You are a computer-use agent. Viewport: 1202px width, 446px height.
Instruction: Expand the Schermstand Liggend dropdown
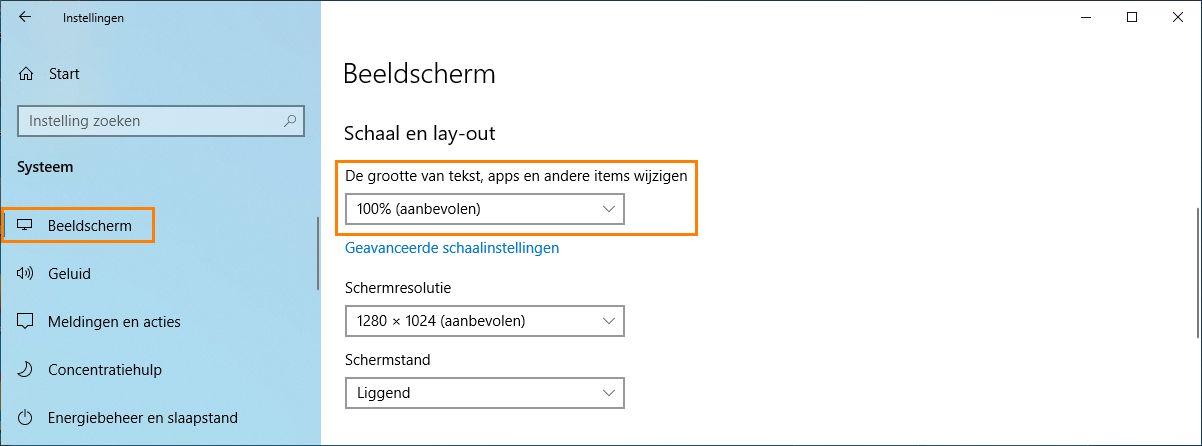tap(484, 393)
